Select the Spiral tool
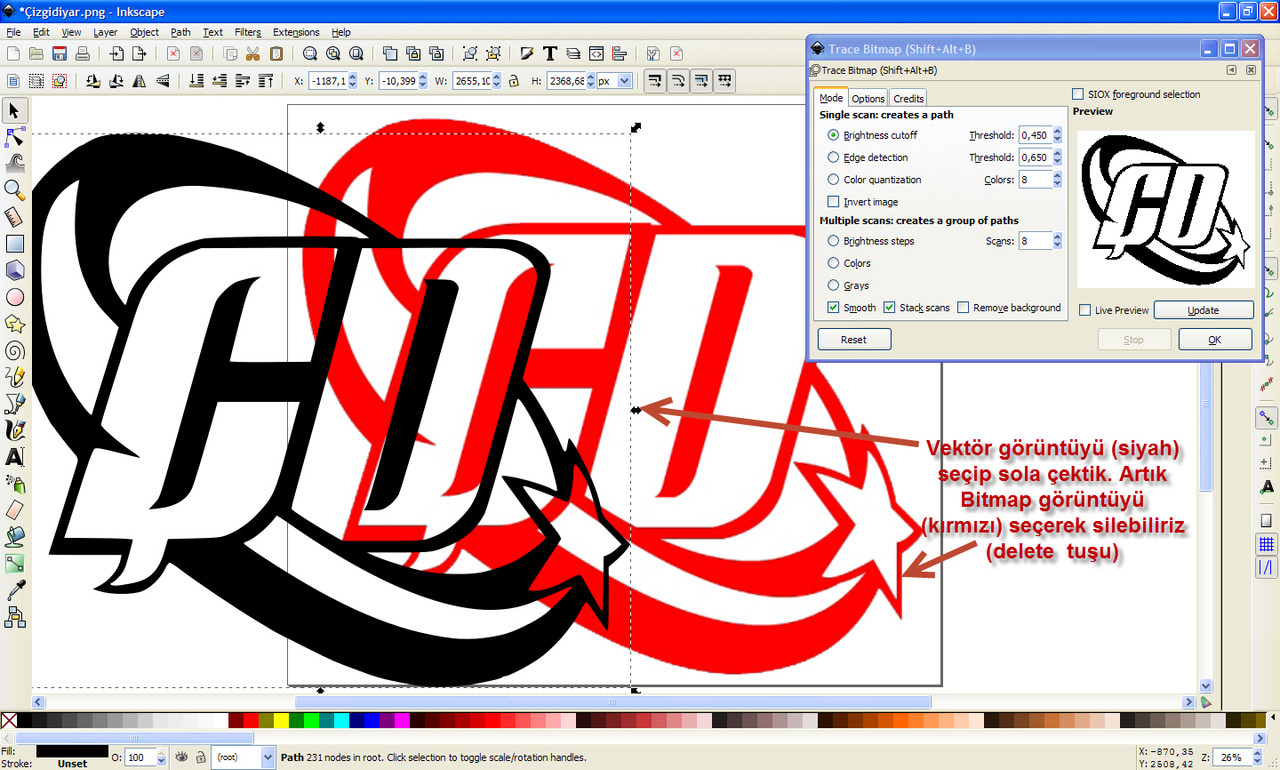1280x770 pixels. [15, 350]
